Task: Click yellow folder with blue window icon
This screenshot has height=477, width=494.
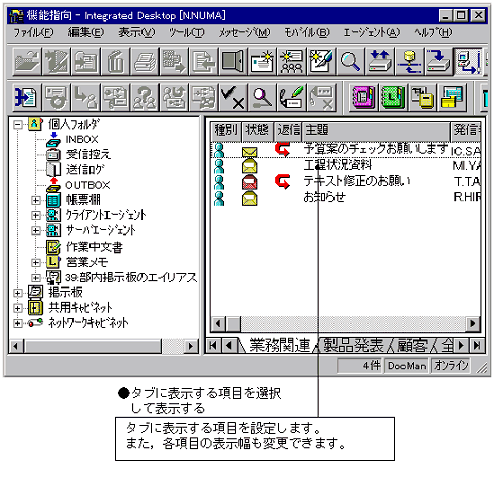Action: [451, 97]
